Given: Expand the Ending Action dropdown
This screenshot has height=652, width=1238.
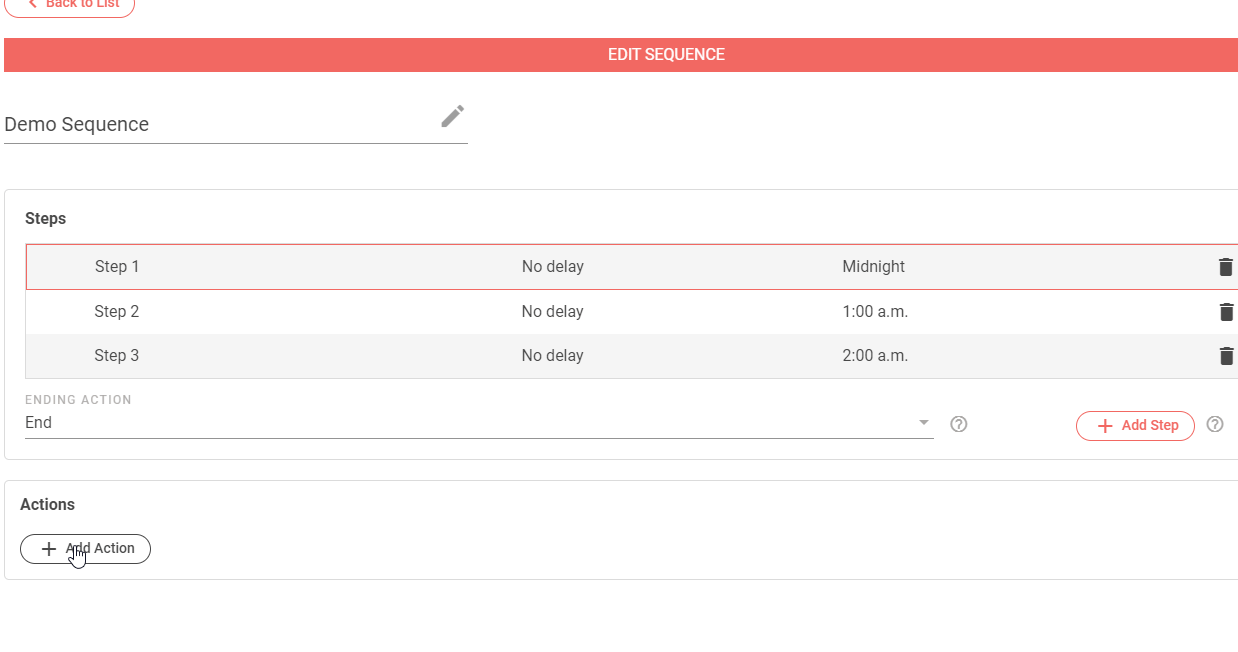Looking at the screenshot, I should [x=923, y=423].
